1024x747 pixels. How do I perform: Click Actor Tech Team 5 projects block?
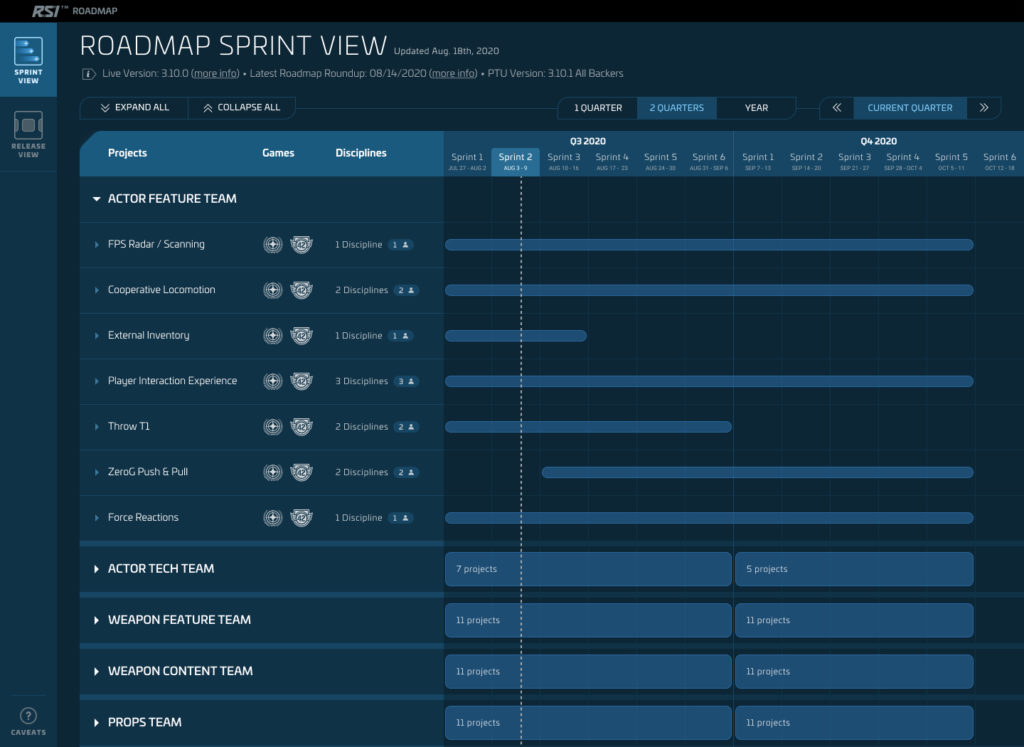(854, 569)
